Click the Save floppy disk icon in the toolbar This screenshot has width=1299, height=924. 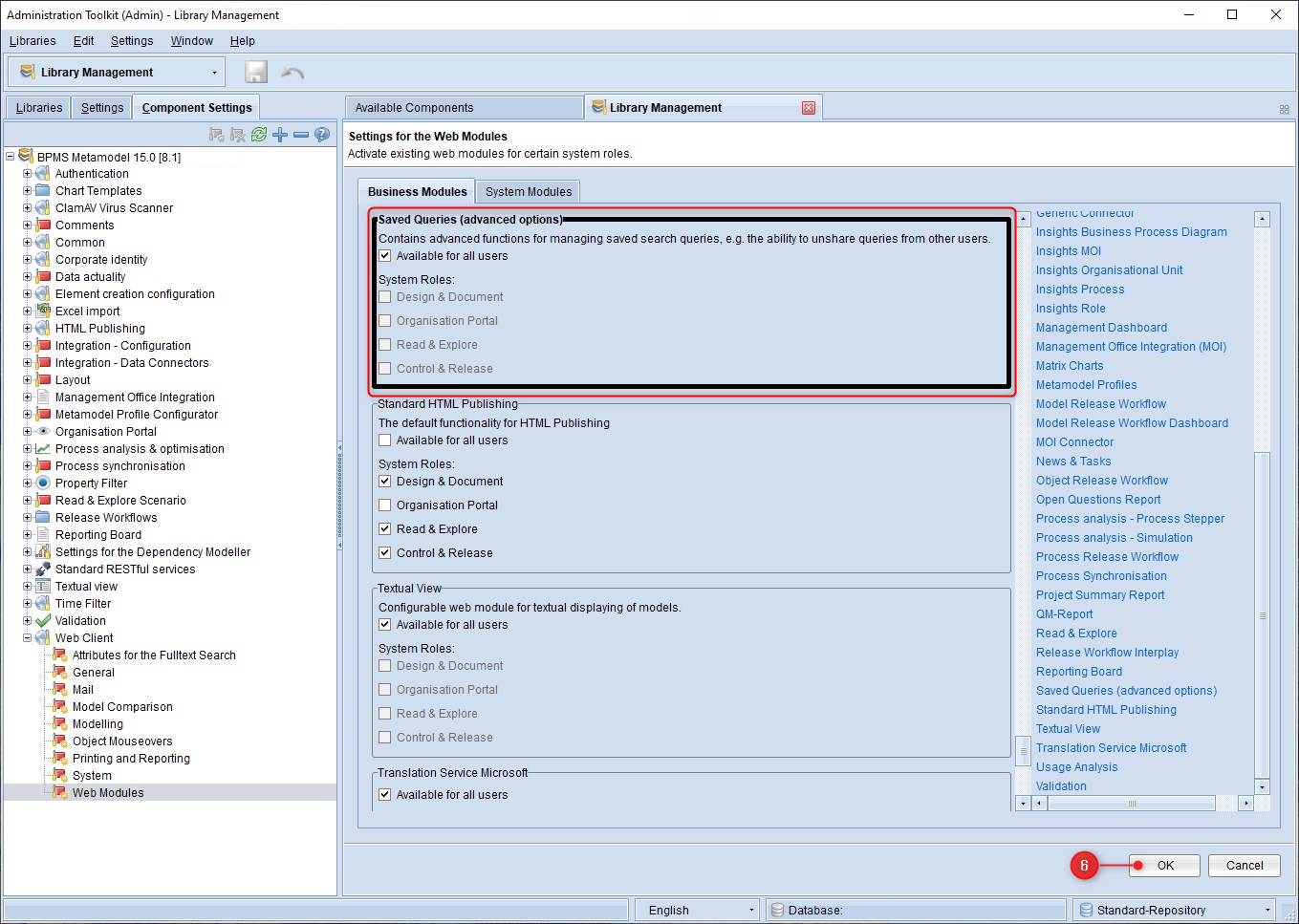pos(255,72)
